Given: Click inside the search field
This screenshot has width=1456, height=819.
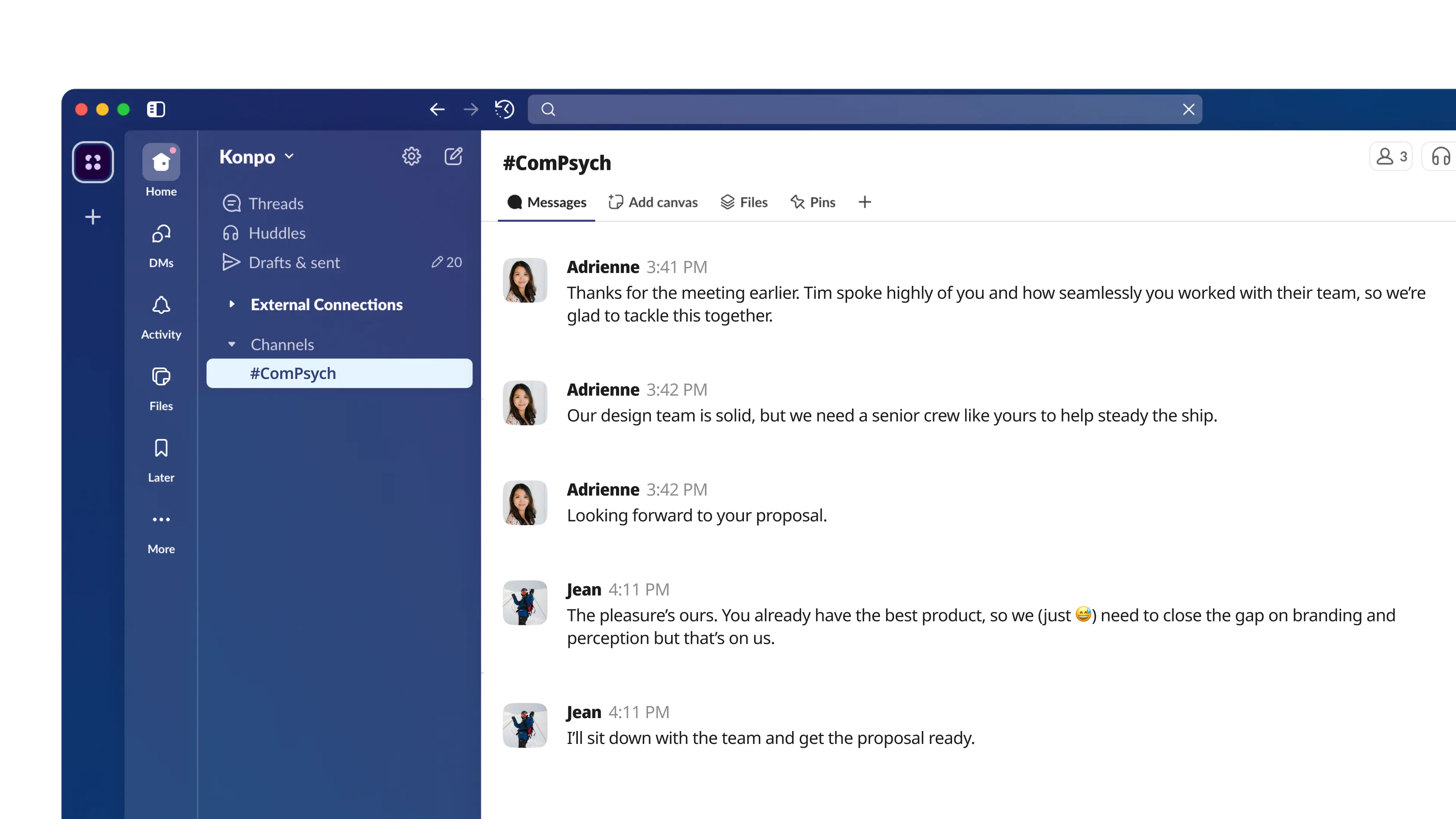Looking at the screenshot, I should tap(865, 109).
